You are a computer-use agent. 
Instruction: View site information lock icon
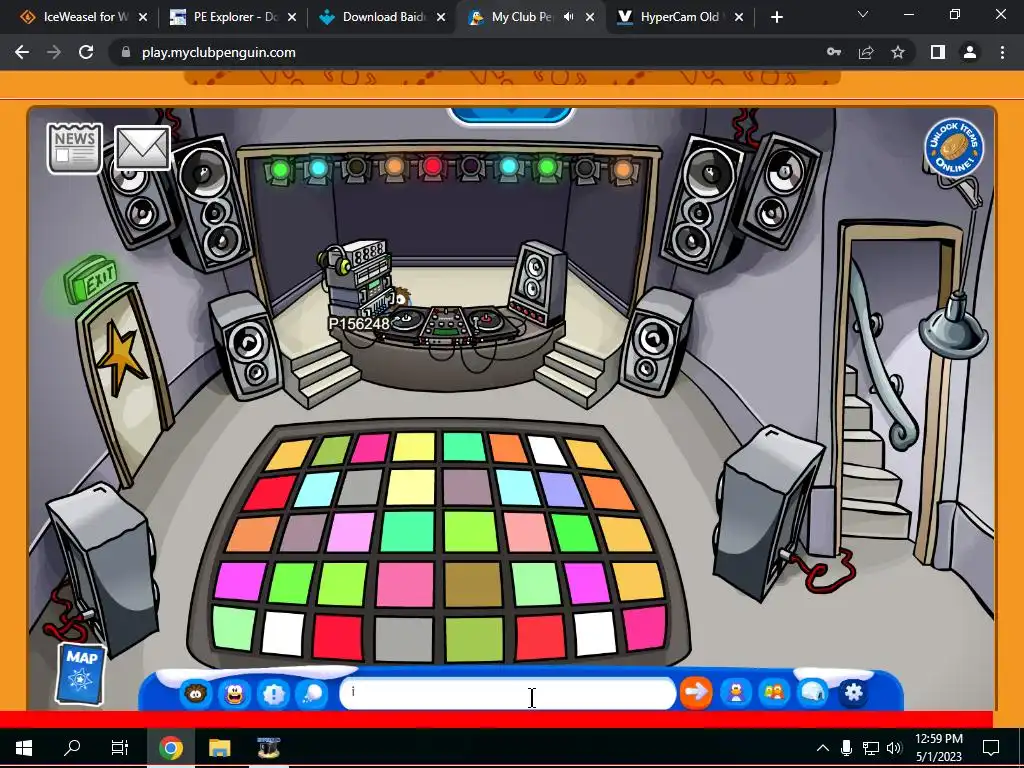pyautogui.click(x=125, y=52)
